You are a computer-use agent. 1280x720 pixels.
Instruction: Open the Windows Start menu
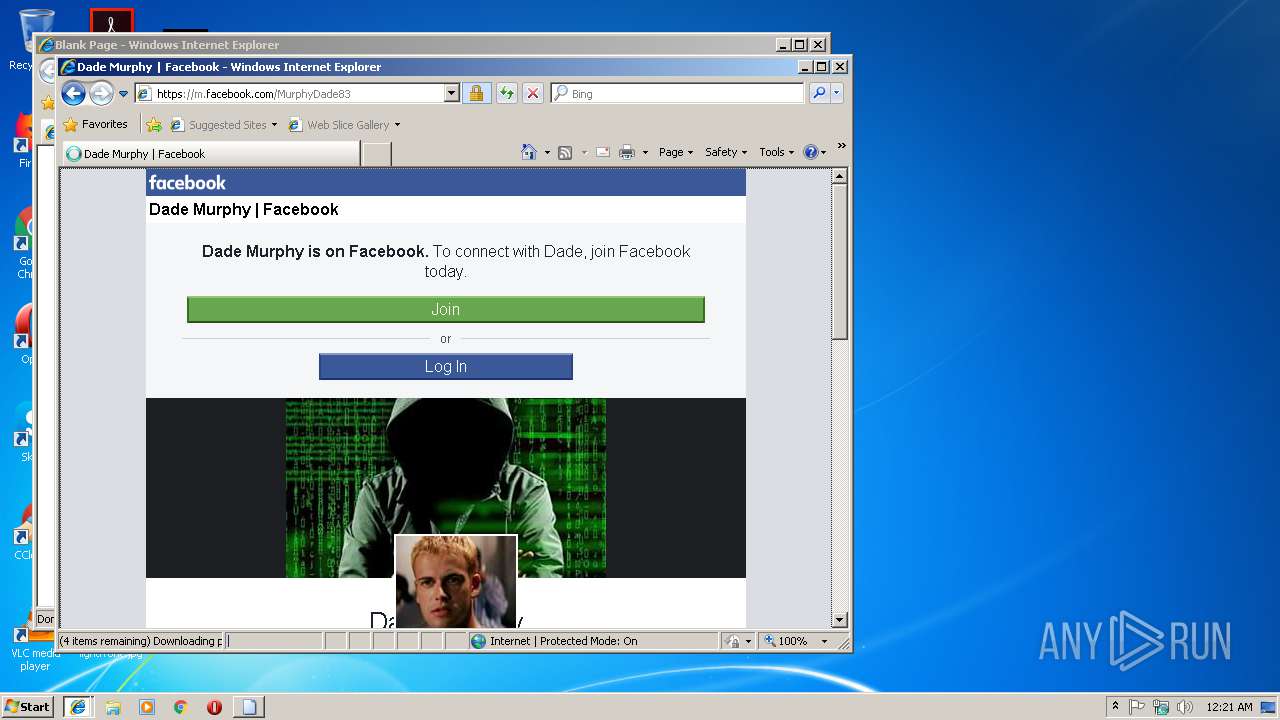point(28,707)
